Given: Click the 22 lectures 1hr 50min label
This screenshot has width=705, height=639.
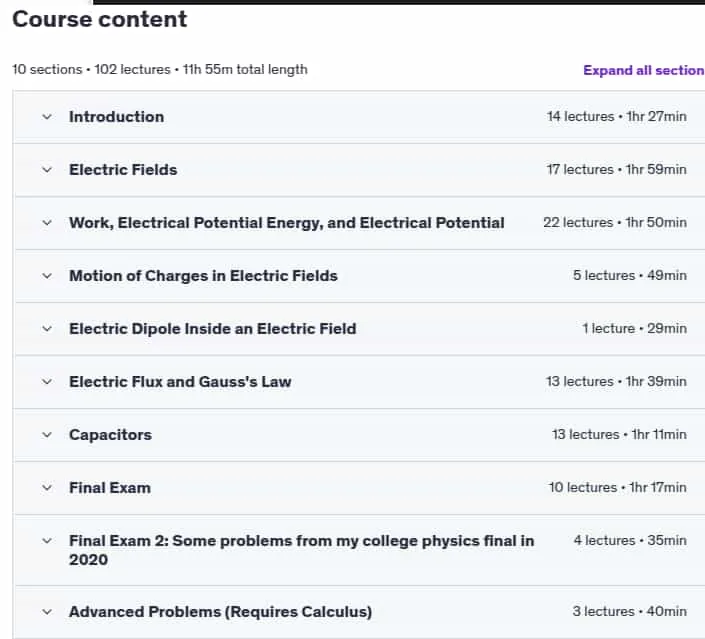Looking at the screenshot, I should coord(615,223).
